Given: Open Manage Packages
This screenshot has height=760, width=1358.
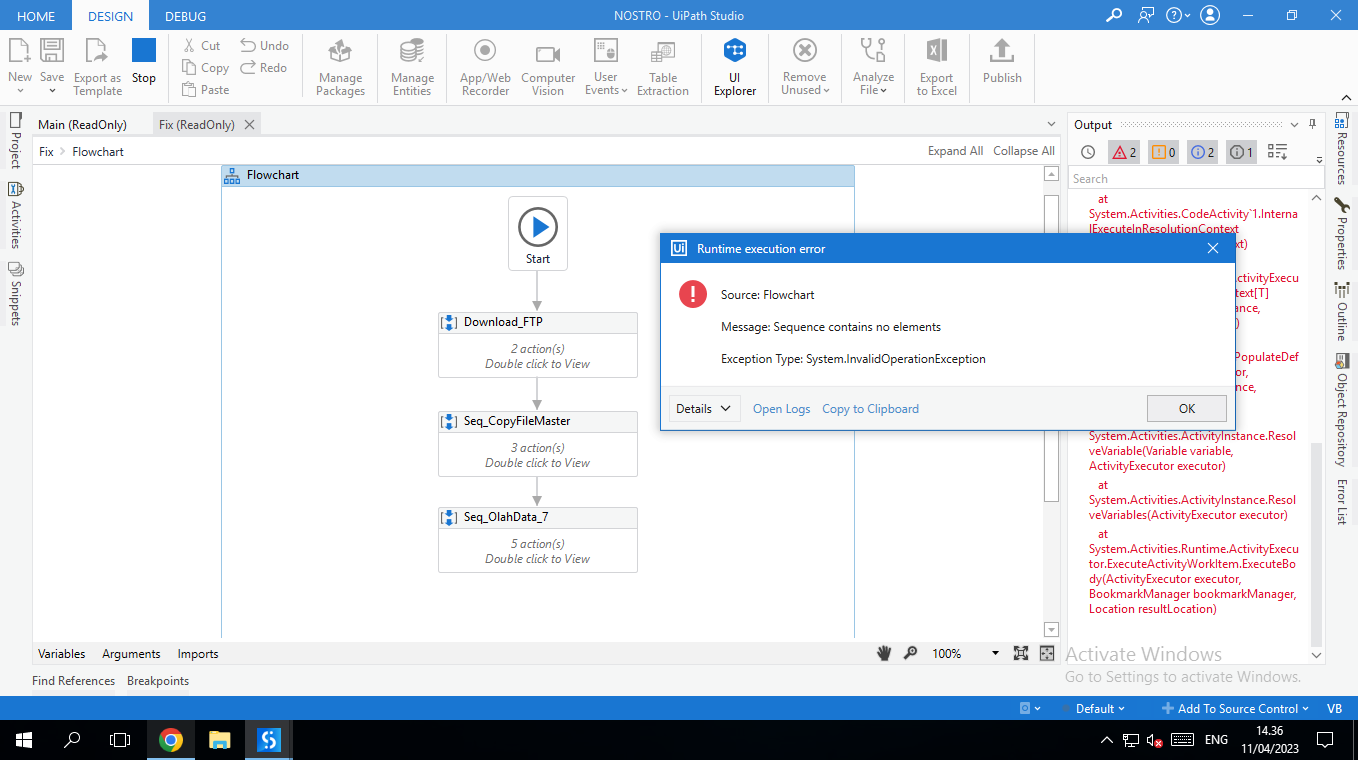Looking at the screenshot, I should [x=341, y=67].
